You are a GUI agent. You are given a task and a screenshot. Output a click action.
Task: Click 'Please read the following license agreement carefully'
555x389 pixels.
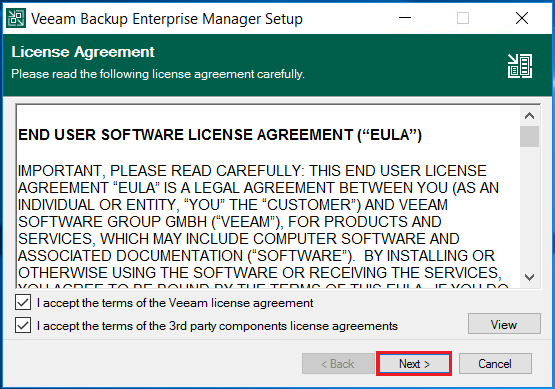click(158, 74)
